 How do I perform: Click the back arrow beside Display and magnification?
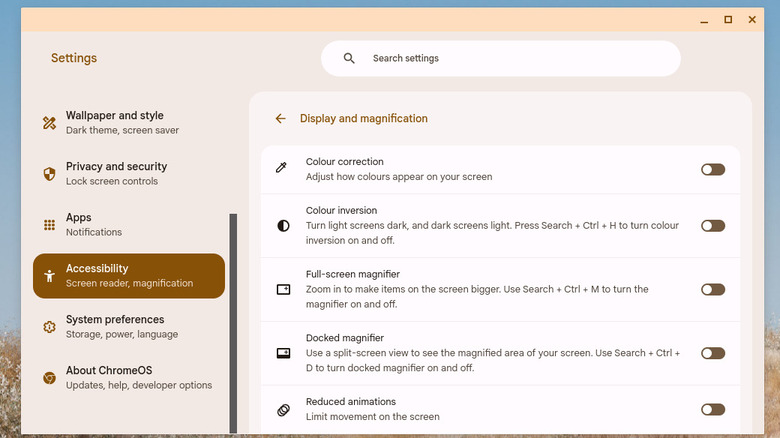280,118
